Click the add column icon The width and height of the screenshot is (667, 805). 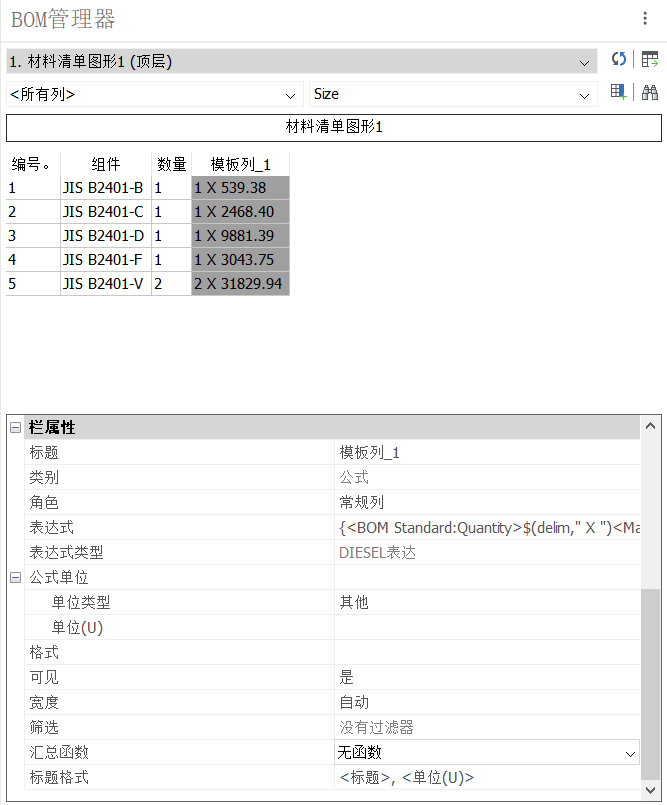click(619, 92)
